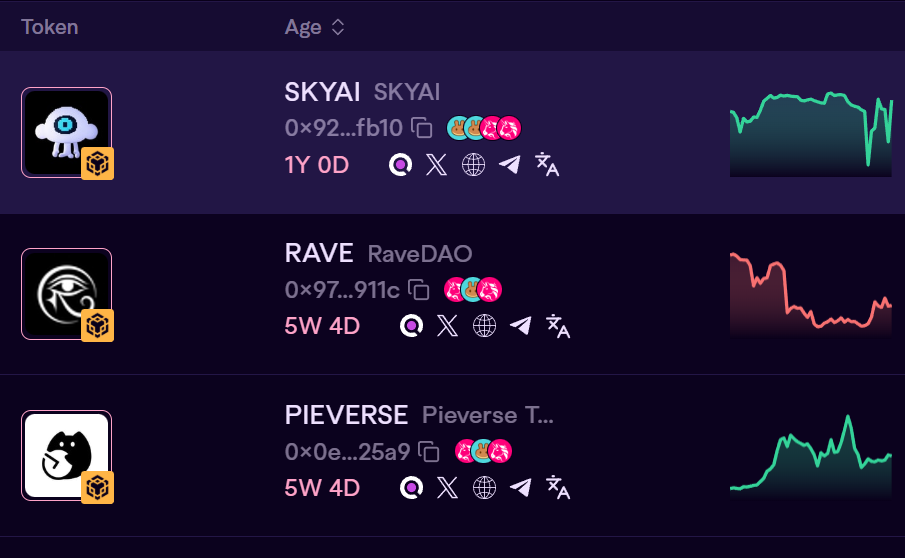Copy the SKYAI contract address
Image resolution: width=905 pixels, height=558 pixels.
[x=422, y=128]
